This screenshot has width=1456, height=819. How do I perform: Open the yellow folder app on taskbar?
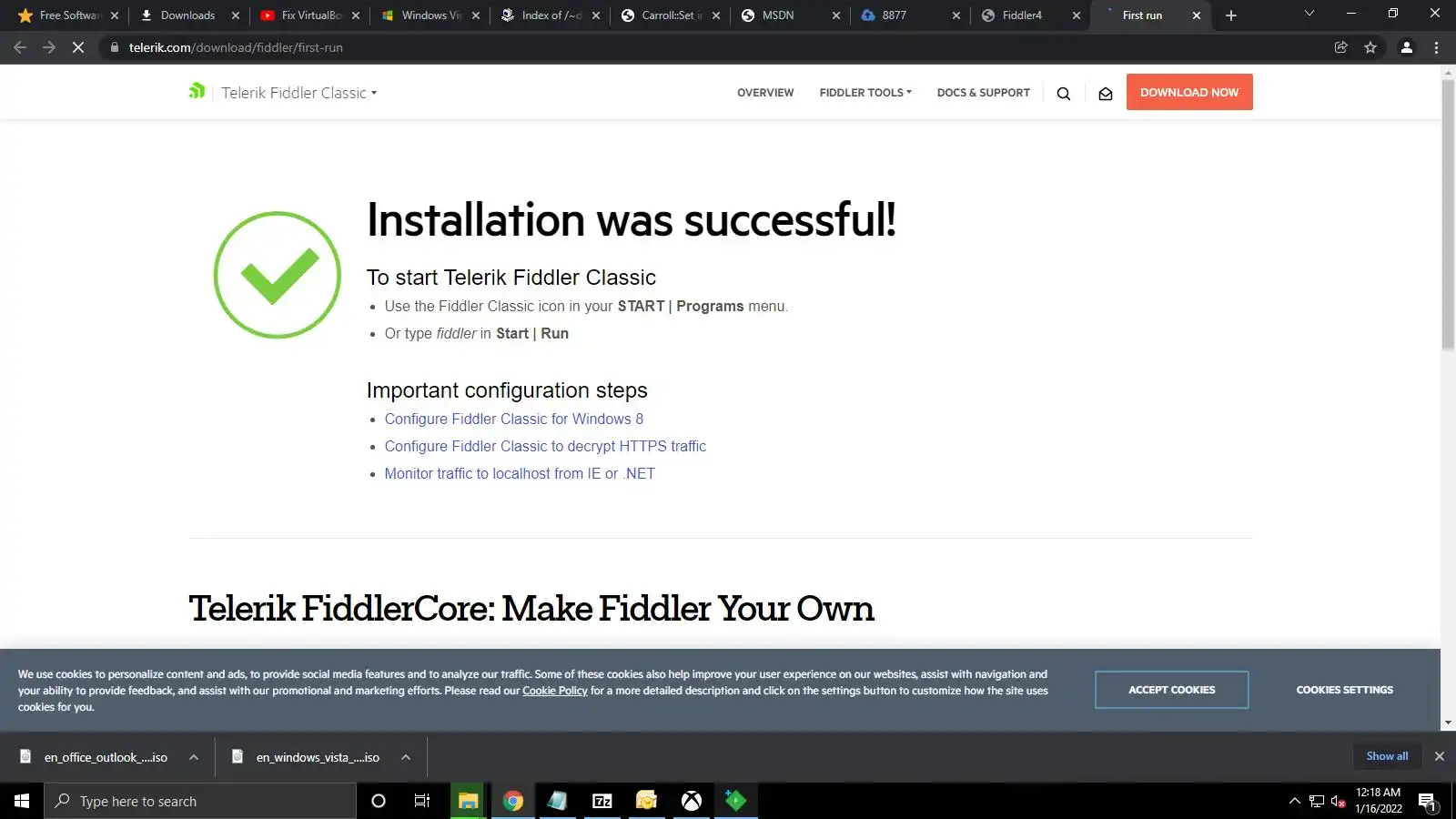(646, 801)
